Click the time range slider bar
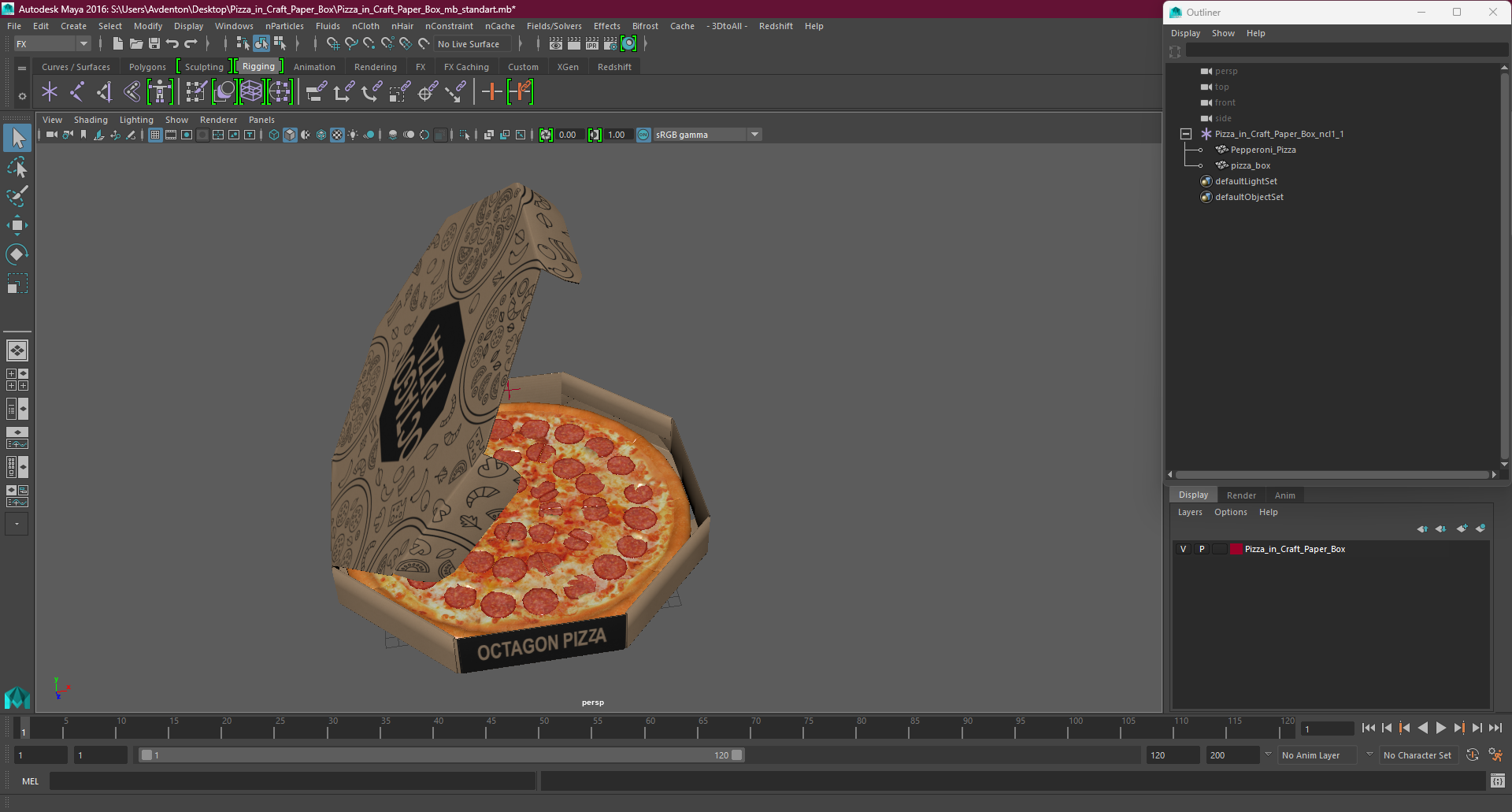1512x812 pixels. click(x=441, y=755)
